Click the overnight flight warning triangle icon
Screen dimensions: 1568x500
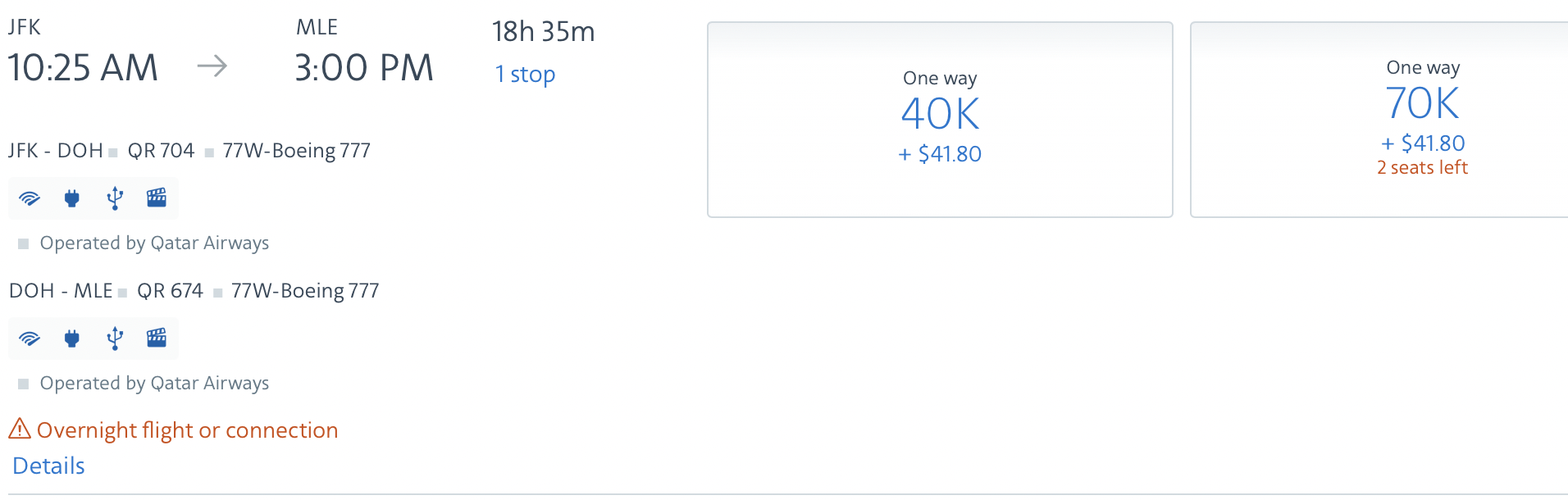click(x=20, y=429)
